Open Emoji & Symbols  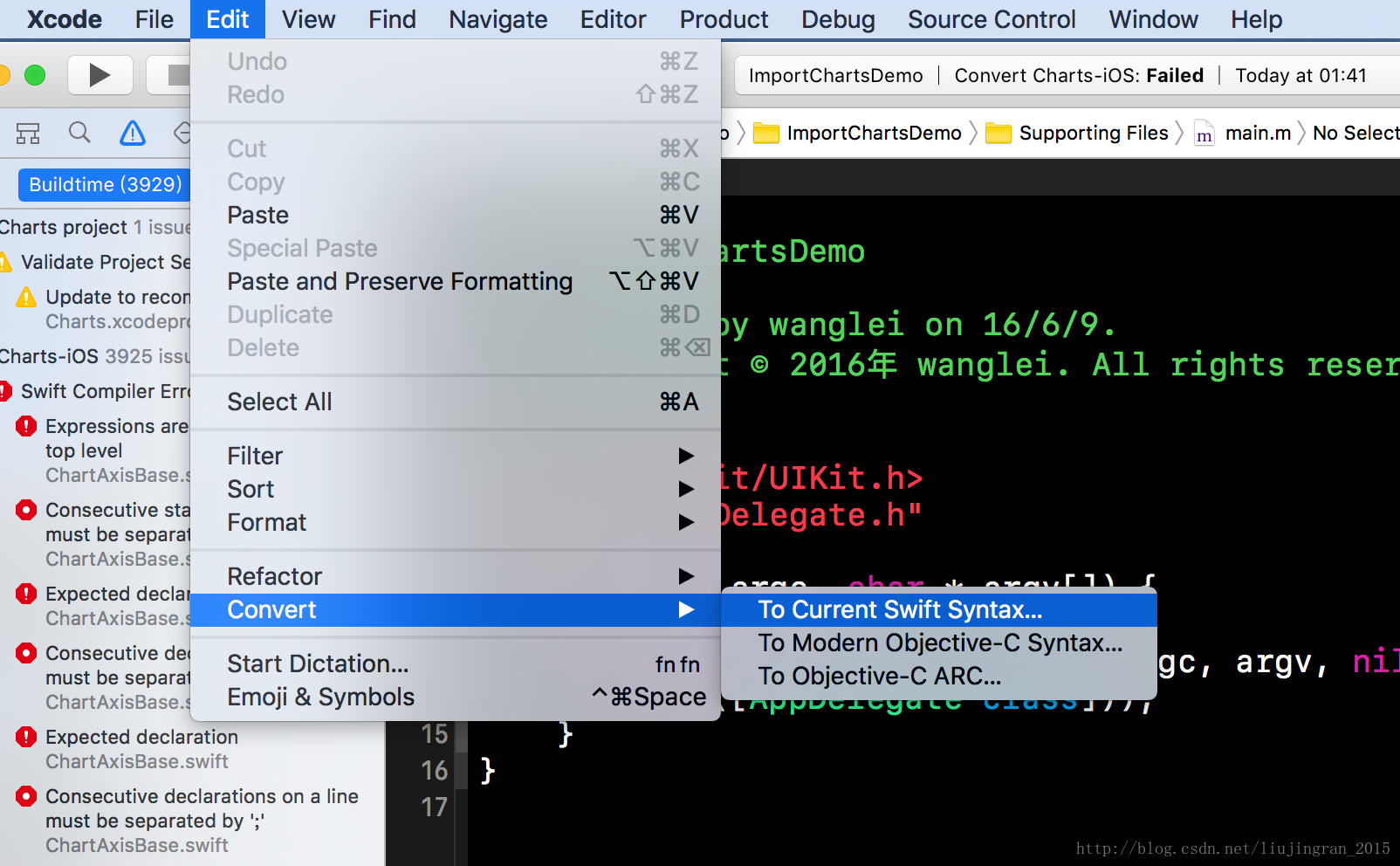(x=456, y=697)
